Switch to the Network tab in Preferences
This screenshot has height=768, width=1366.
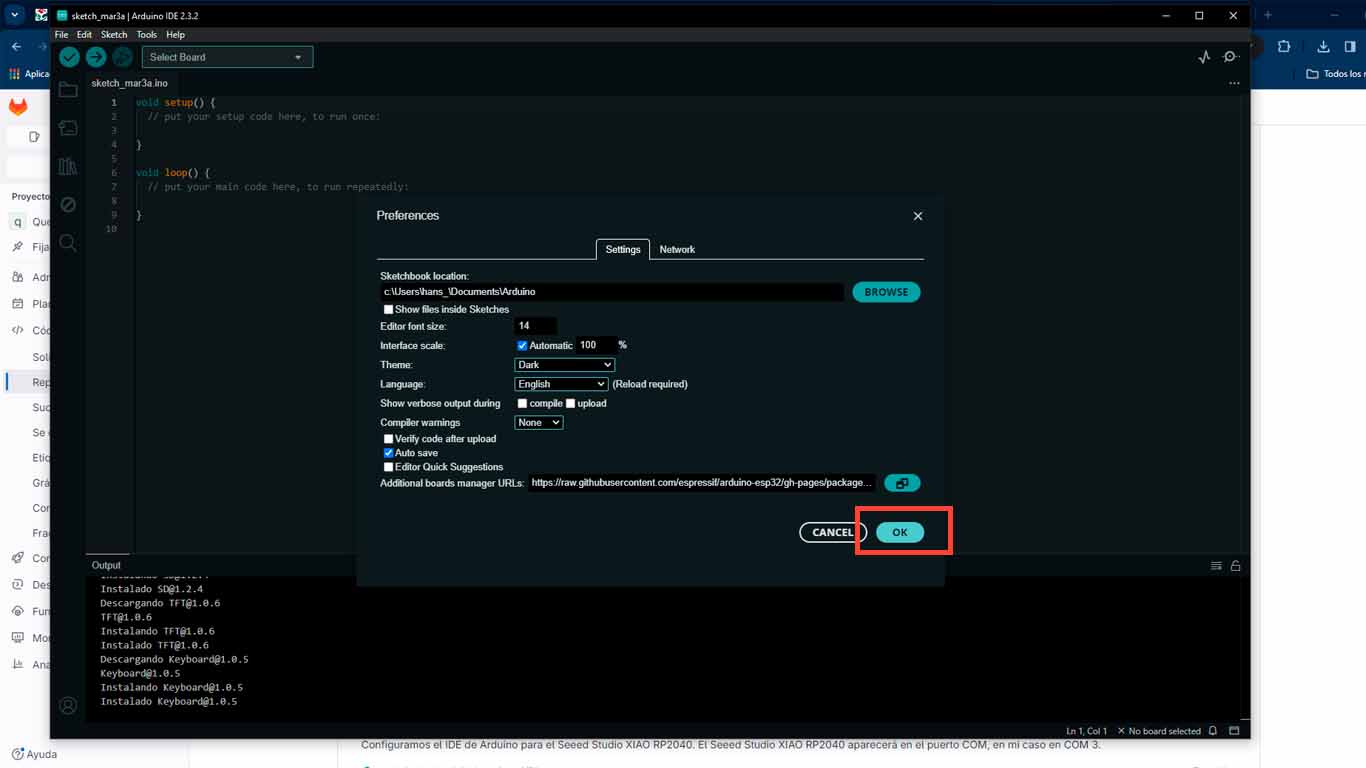(x=677, y=250)
